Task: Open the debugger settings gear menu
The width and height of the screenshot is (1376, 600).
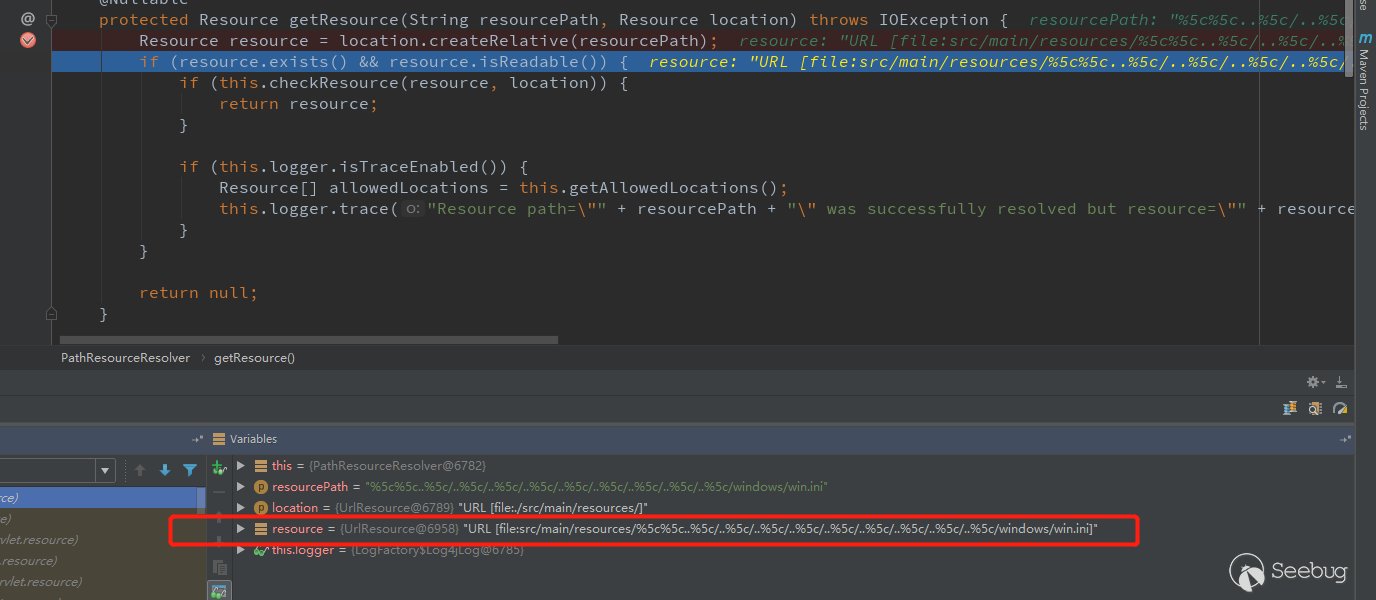Action: pyautogui.click(x=1313, y=382)
